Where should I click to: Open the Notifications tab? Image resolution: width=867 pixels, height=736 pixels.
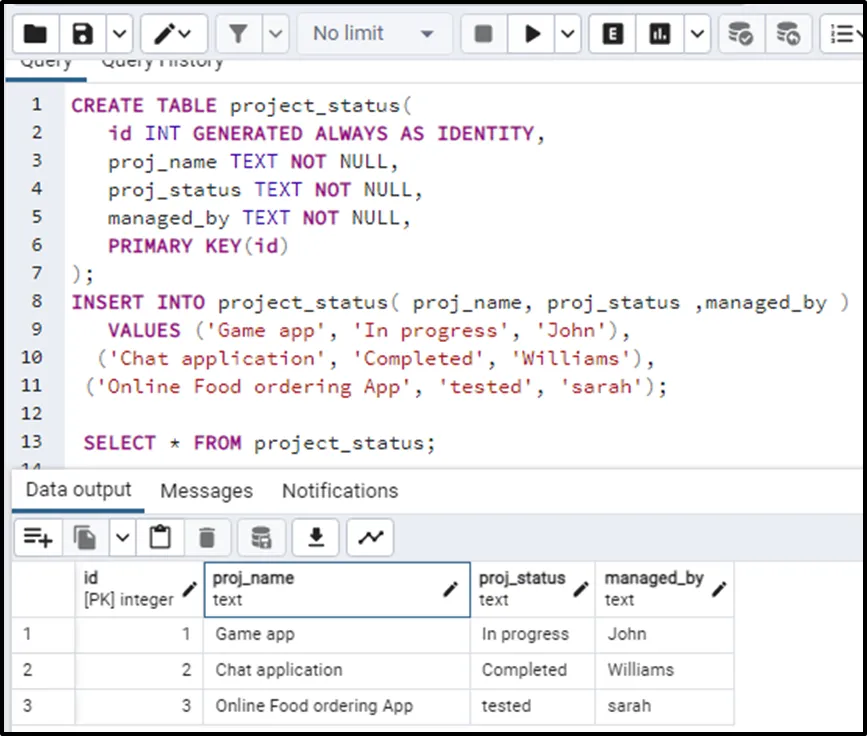point(340,491)
